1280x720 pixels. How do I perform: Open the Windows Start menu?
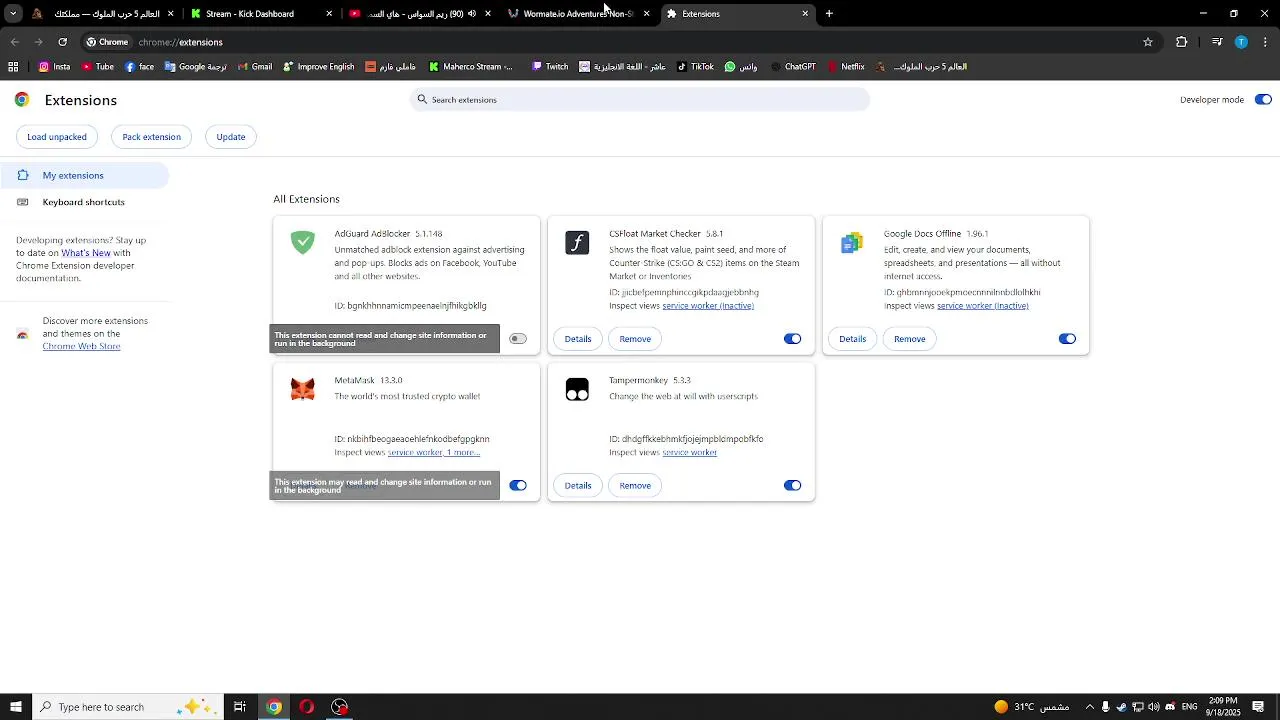(x=15, y=707)
